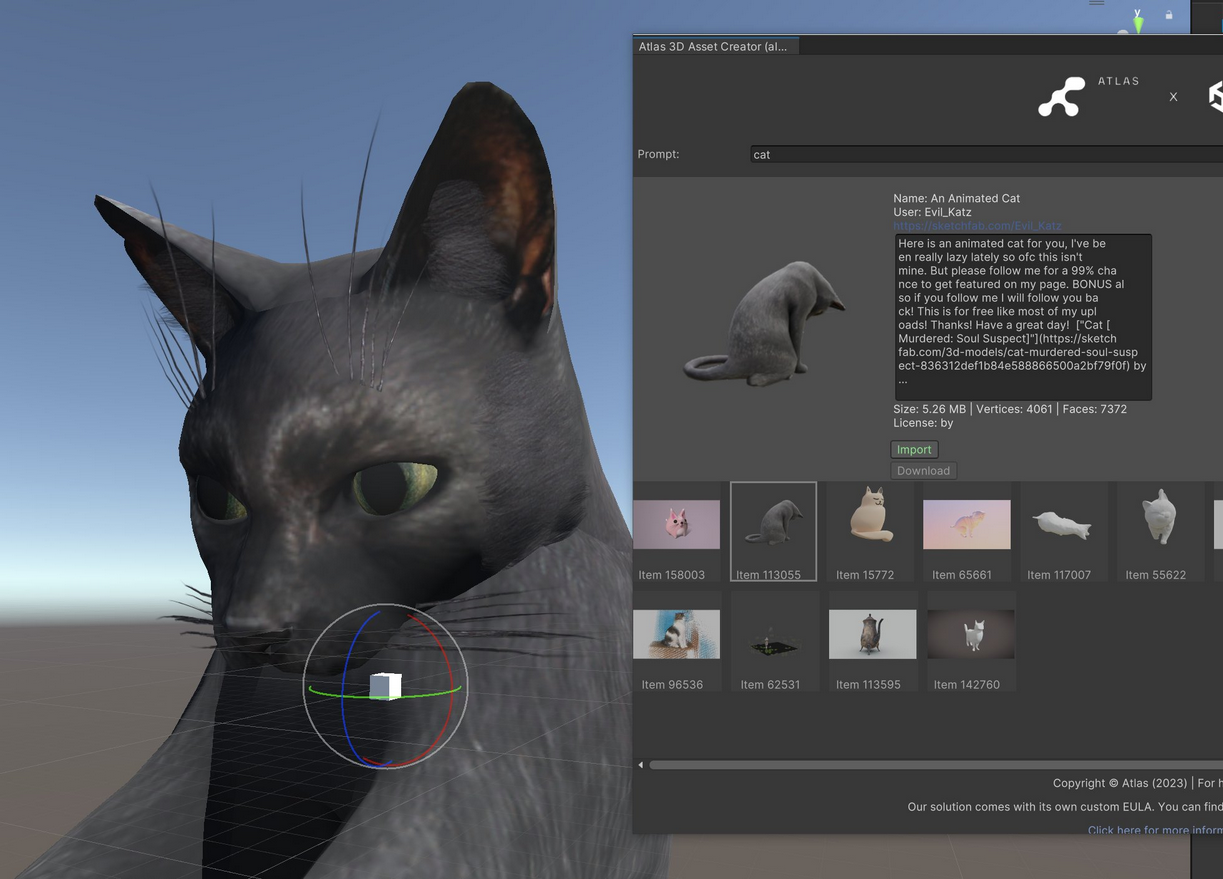Select thumbnail Item 65661
The height and width of the screenshot is (879, 1223).
point(966,525)
